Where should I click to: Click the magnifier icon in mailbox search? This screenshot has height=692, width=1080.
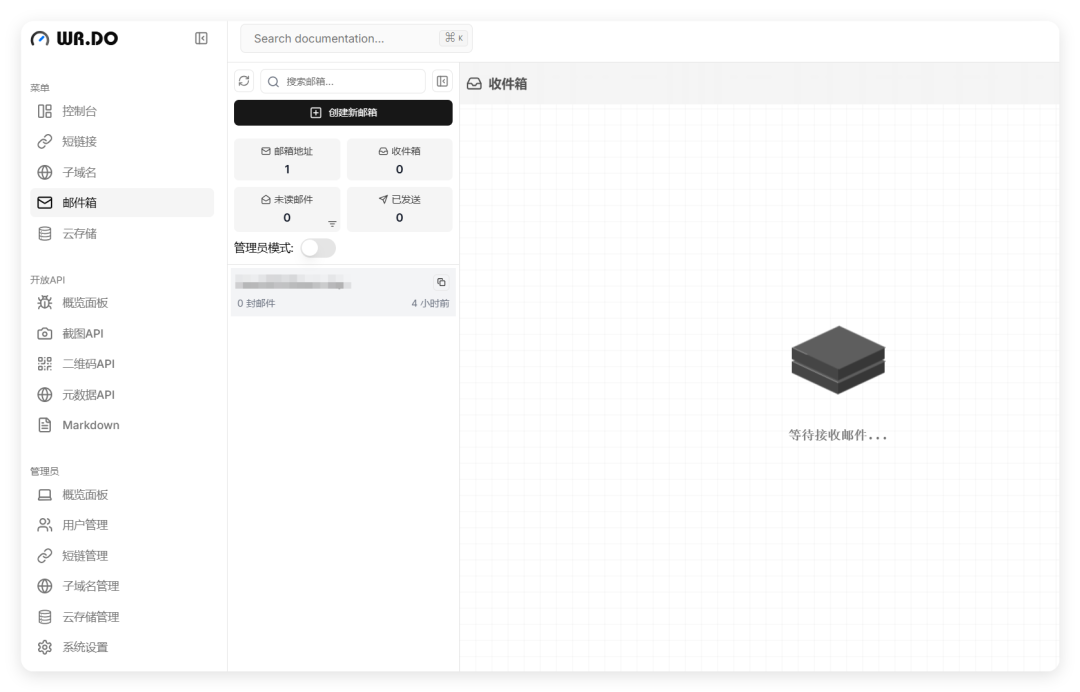(273, 82)
